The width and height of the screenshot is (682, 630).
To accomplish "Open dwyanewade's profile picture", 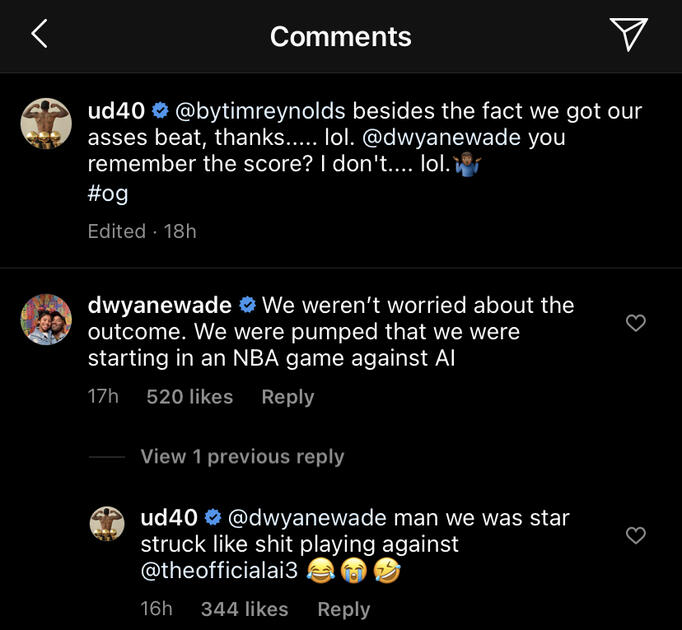I will coord(46,319).
